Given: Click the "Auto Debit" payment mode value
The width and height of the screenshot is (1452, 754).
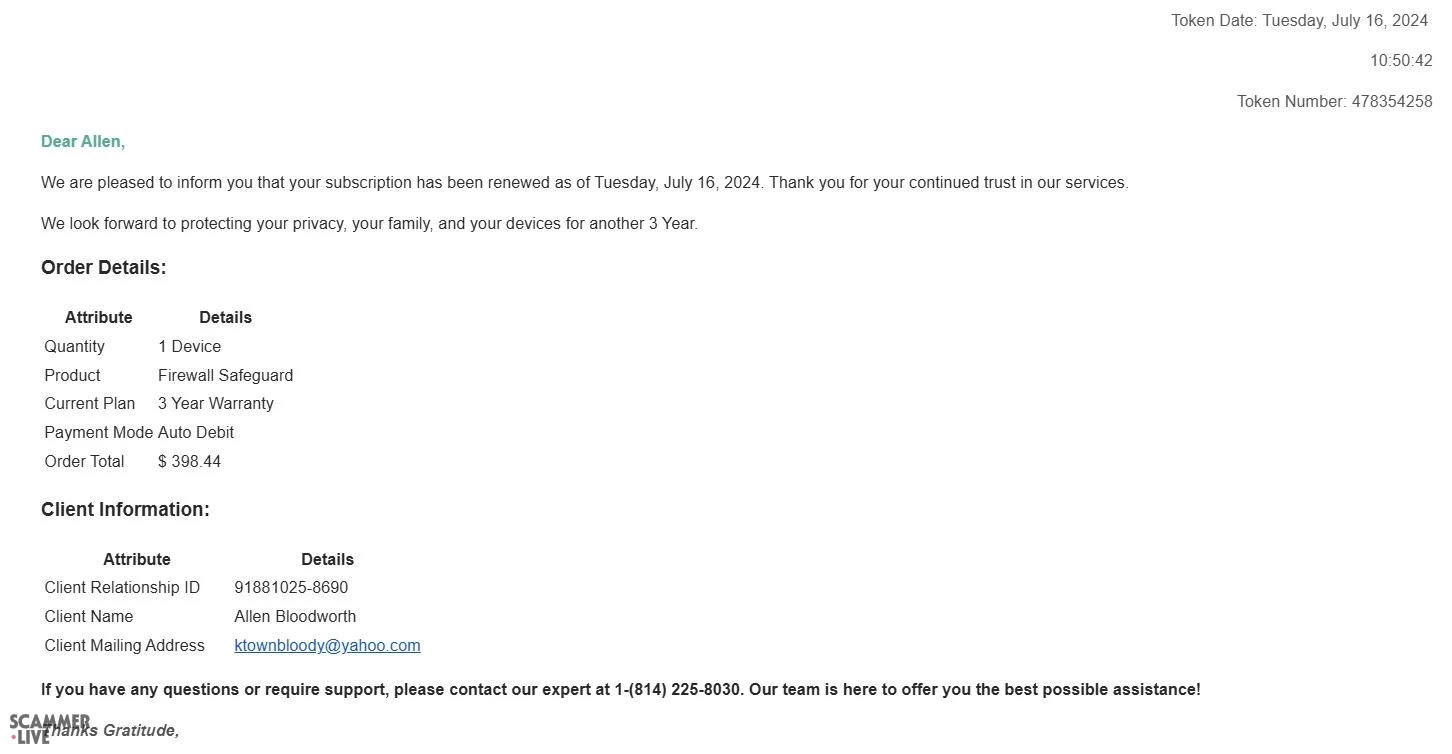Looking at the screenshot, I should 196,433.
